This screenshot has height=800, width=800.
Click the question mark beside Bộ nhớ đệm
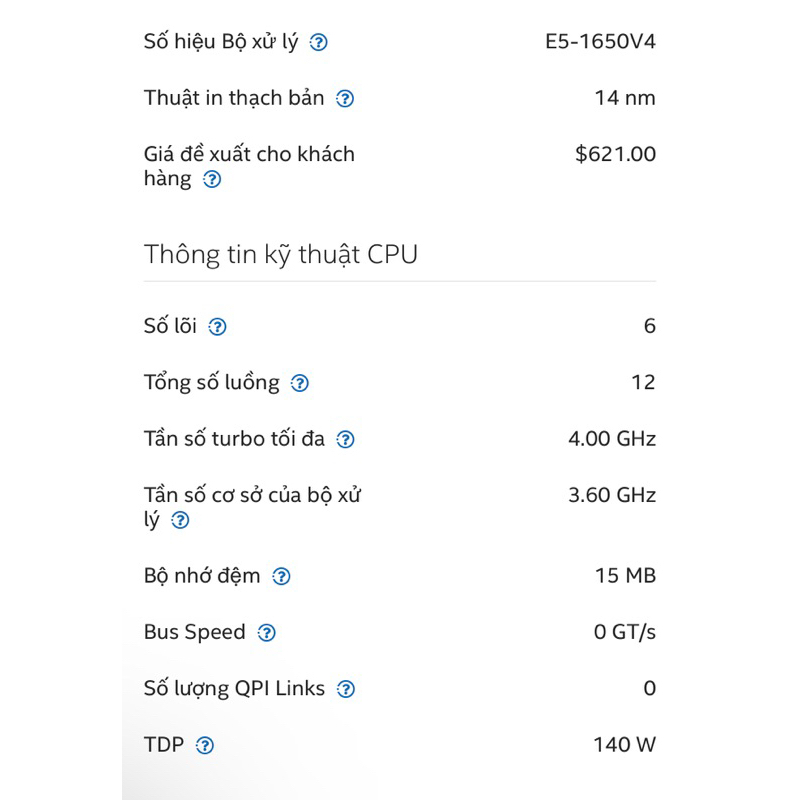[282, 577]
